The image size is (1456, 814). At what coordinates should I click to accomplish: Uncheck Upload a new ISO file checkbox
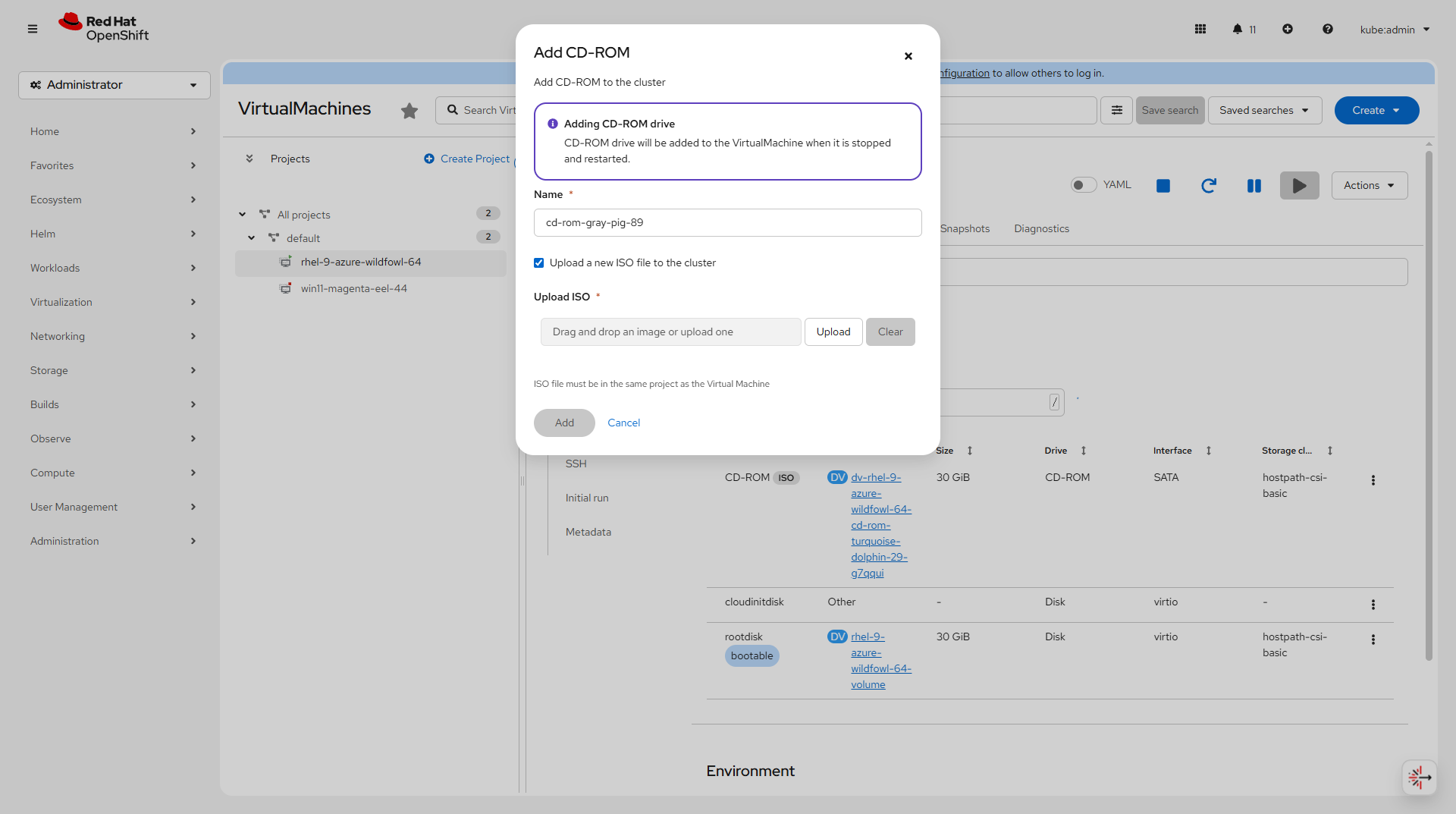[x=539, y=263]
